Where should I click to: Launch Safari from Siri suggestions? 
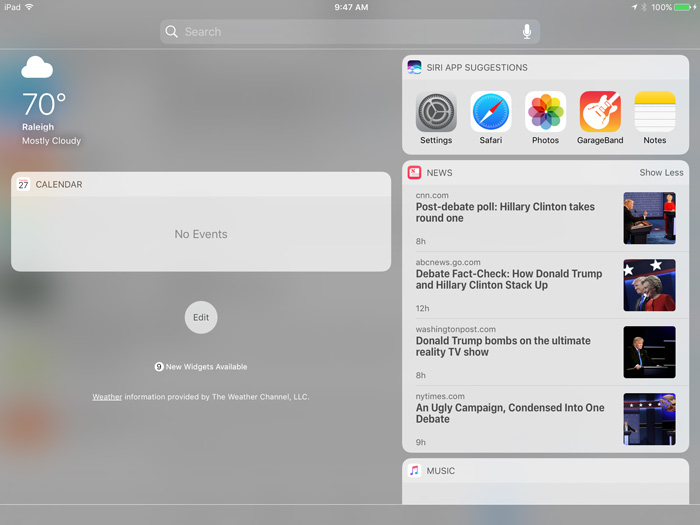(491, 112)
